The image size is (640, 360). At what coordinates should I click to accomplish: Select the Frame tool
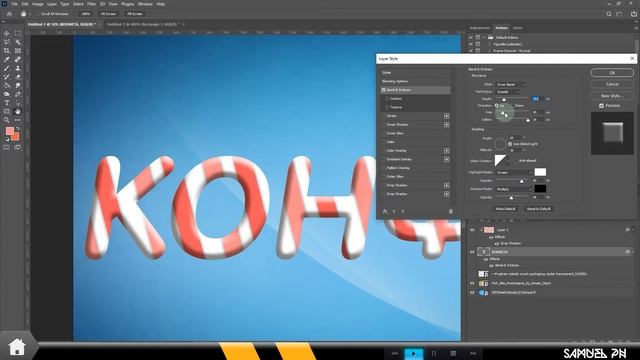[x=18, y=51]
